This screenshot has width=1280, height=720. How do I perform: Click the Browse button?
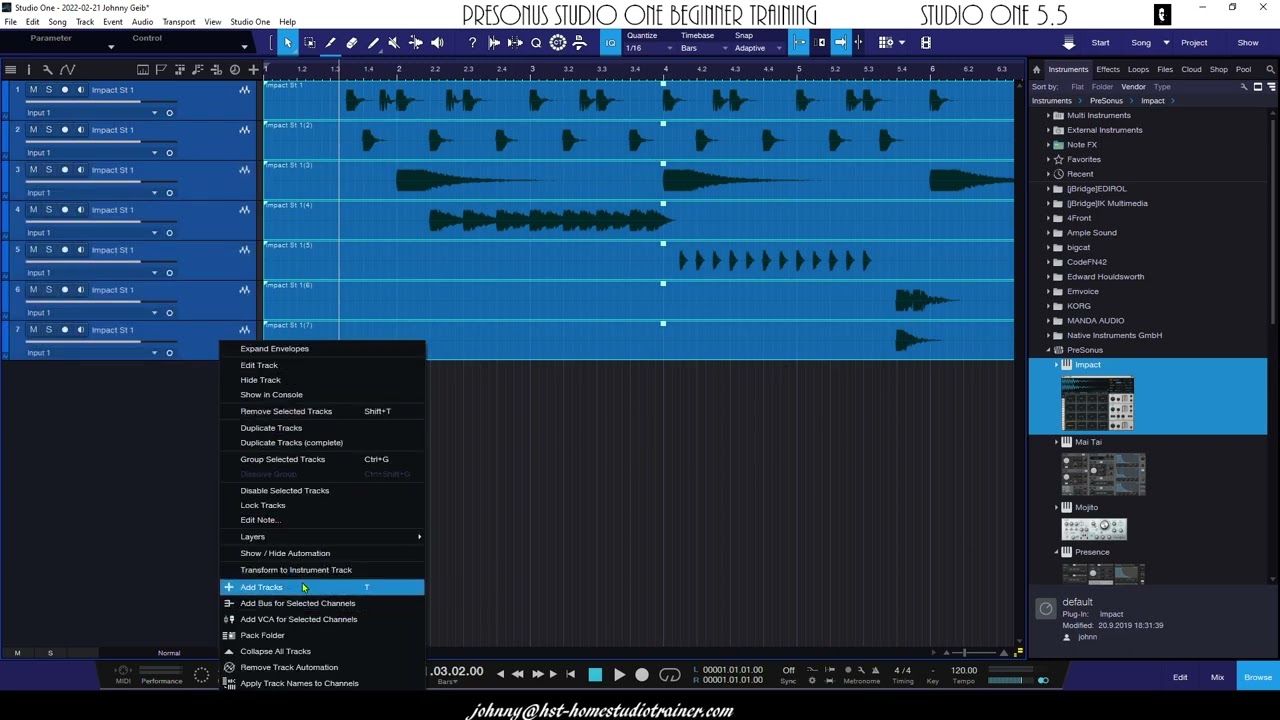[x=1258, y=677]
